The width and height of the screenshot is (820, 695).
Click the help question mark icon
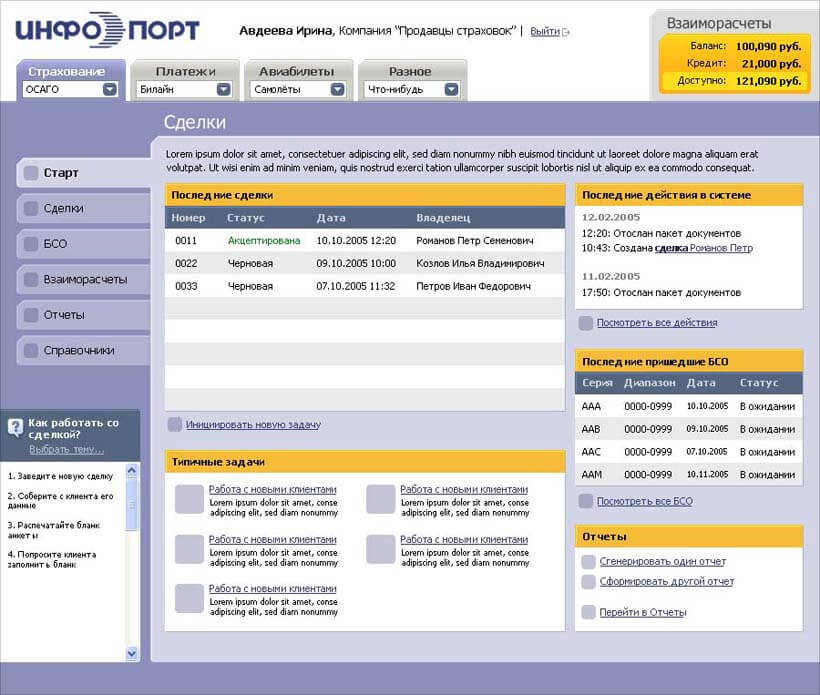click(x=15, y=428)
